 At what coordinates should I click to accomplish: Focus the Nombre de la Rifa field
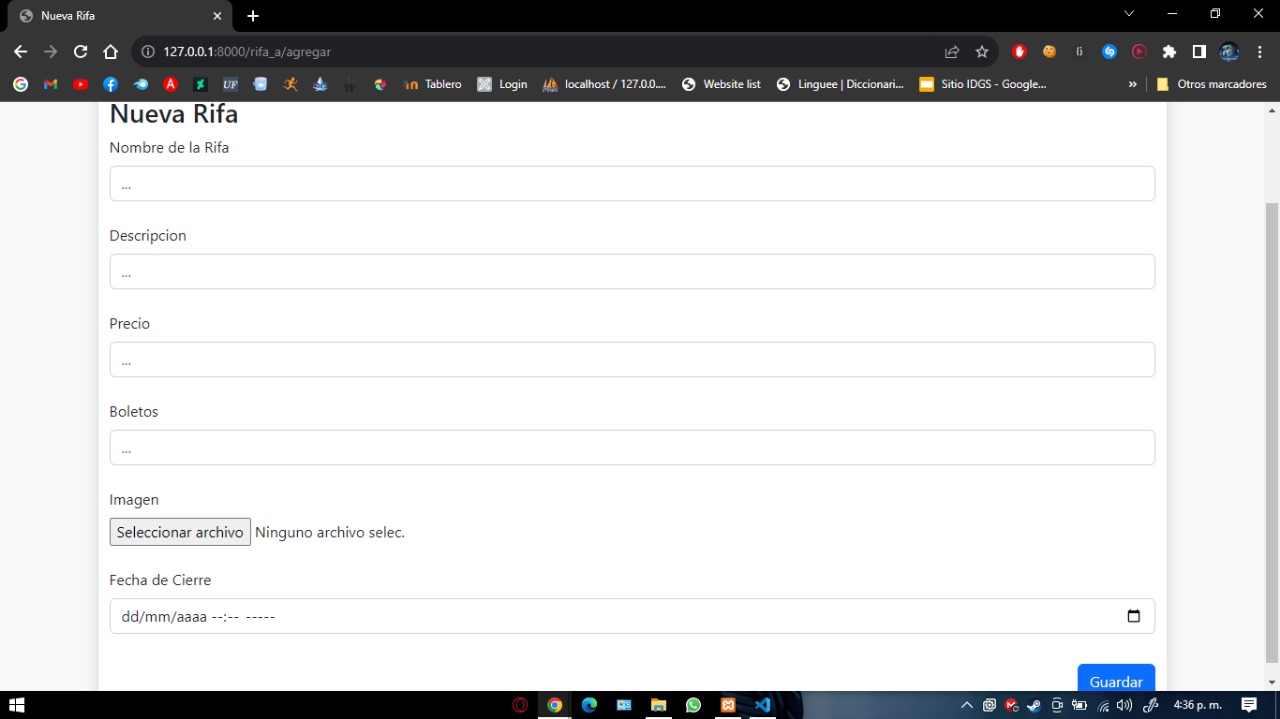[632, 184]
